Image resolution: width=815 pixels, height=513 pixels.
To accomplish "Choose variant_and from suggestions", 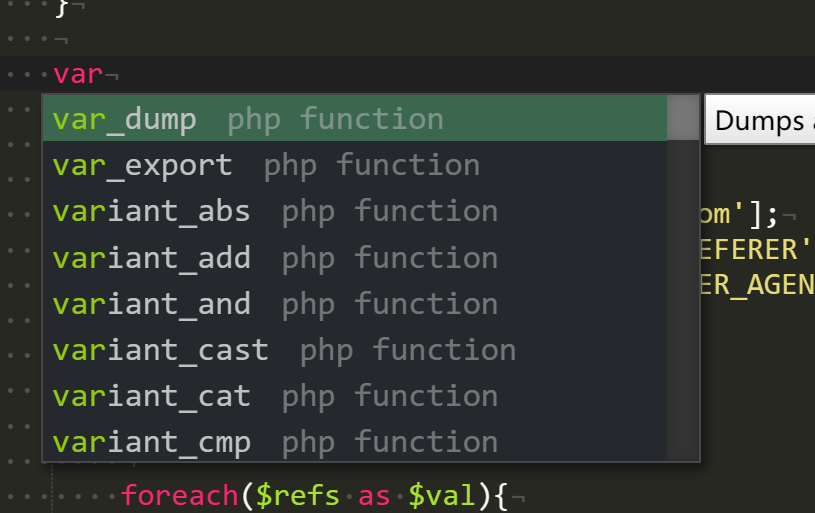I will pos(354,304).
